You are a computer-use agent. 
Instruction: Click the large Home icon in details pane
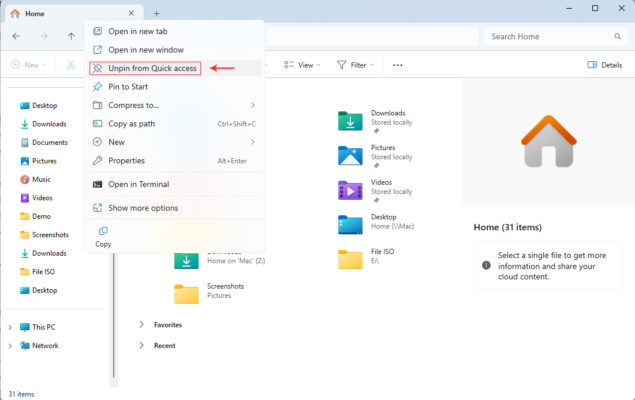[x=549, y=141]
